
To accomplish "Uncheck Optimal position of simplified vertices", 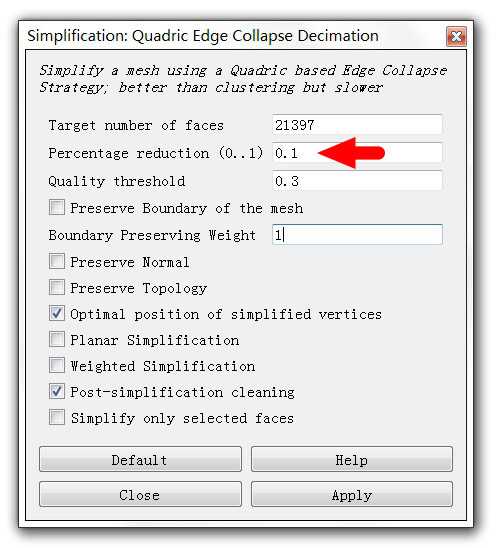I will point(57,313).
